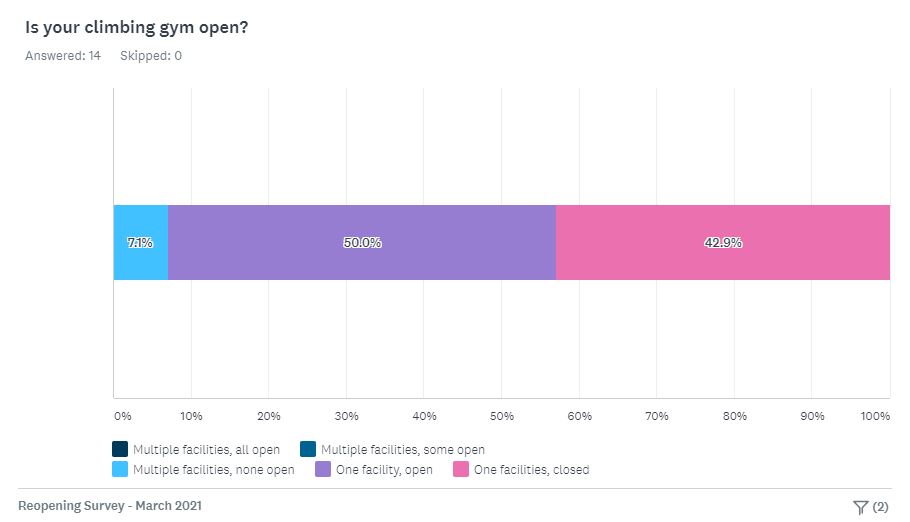Toggle legend label Multiple facilities, all open

[x=206, y=450]
